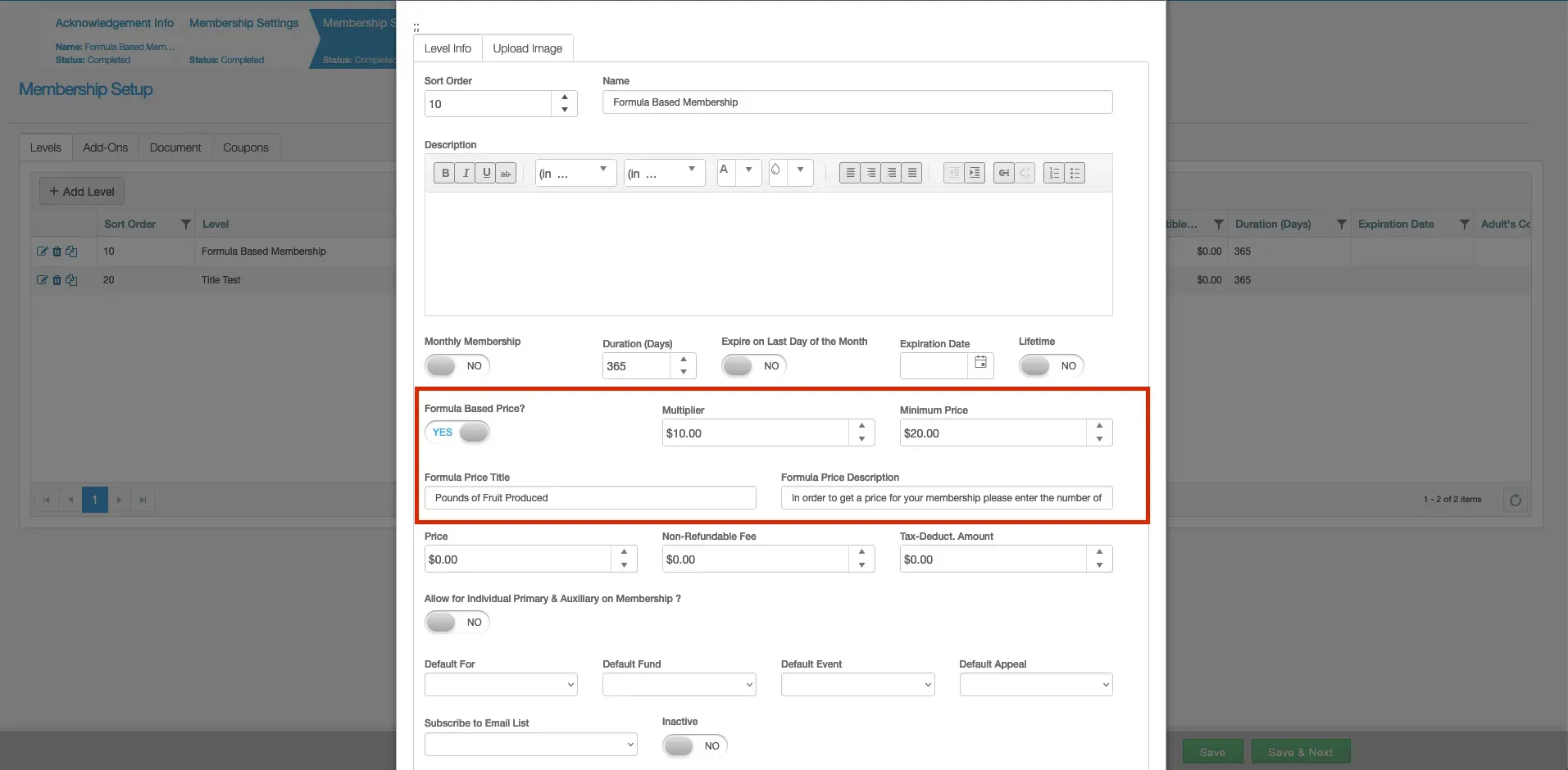This screenshot has width=1568, height=770.
Task: Decrease the Duration (Days) value
Action: coord(684,372)
